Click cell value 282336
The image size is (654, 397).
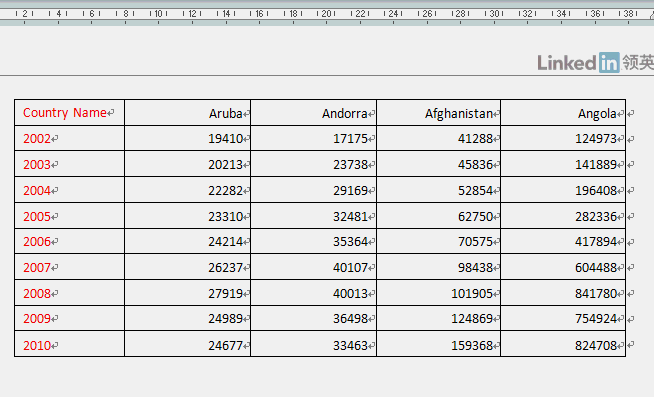[x=596, y=216]
